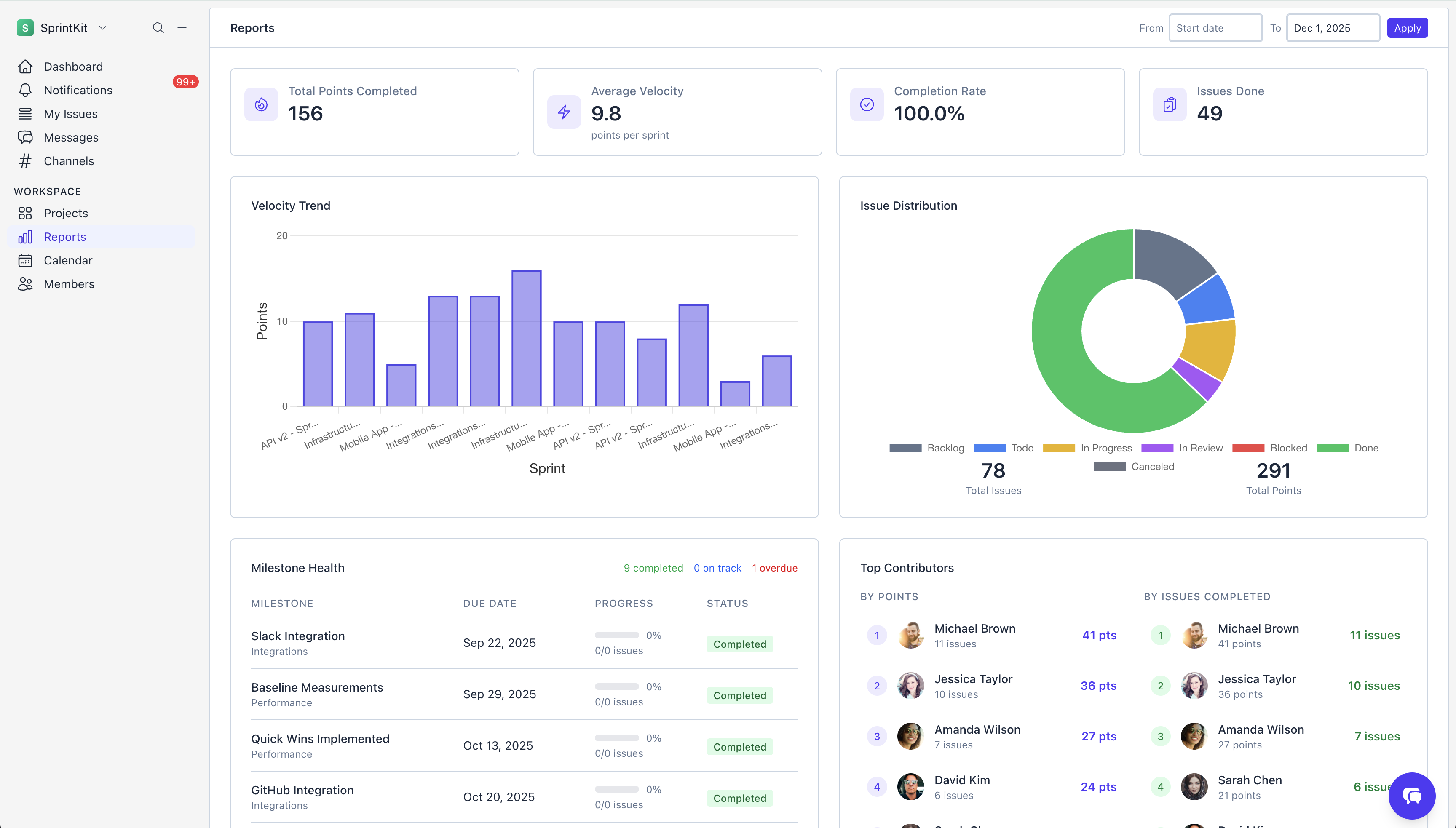Expand the SprintKit workspace switcher chevron
Image resolution: width=1456 pixels, height=828 pixels.
[x=103, y=27]
